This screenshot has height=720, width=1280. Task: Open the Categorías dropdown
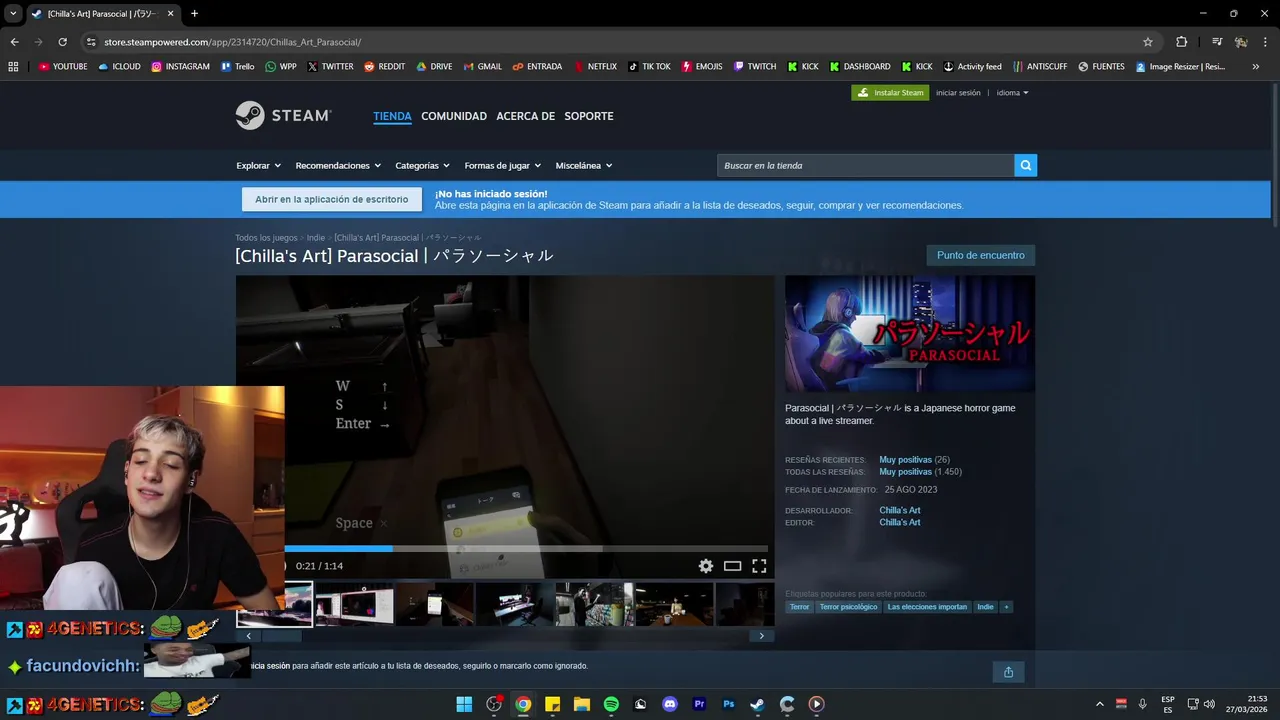[422, 166]
